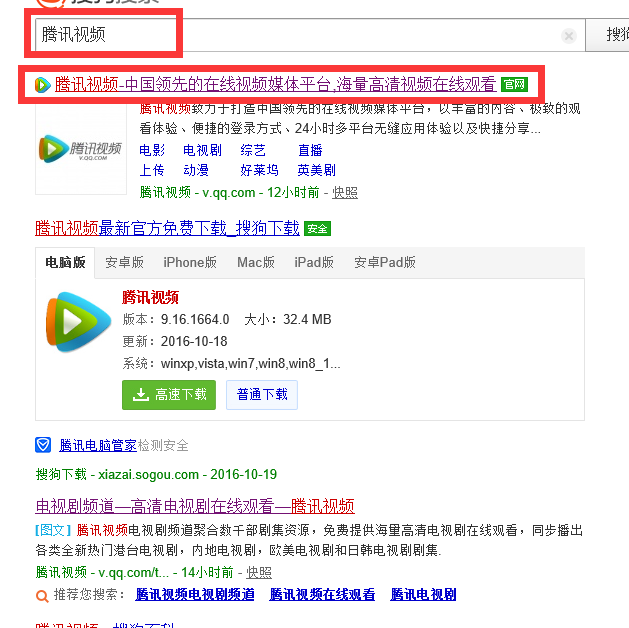The height and width of the screenshot is (628, 629).
Task: Click the large Tencent Video app icon in the download box
Action: [x=78, y=322]
